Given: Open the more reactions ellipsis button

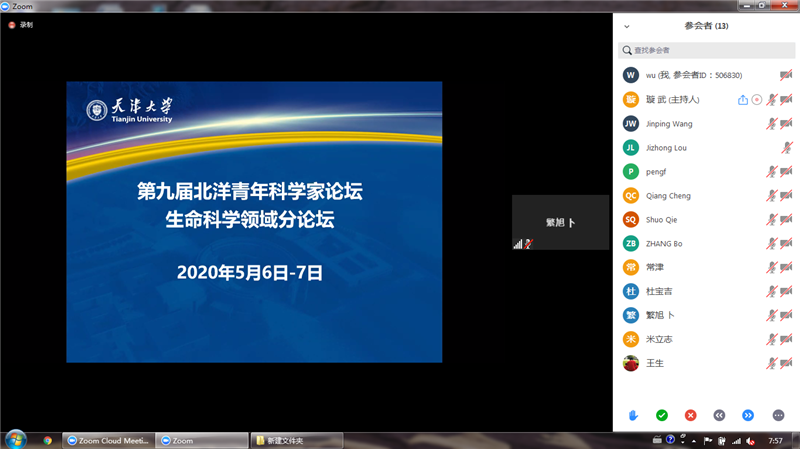Looking at the screenshot, I should click(x=778, y=415).
